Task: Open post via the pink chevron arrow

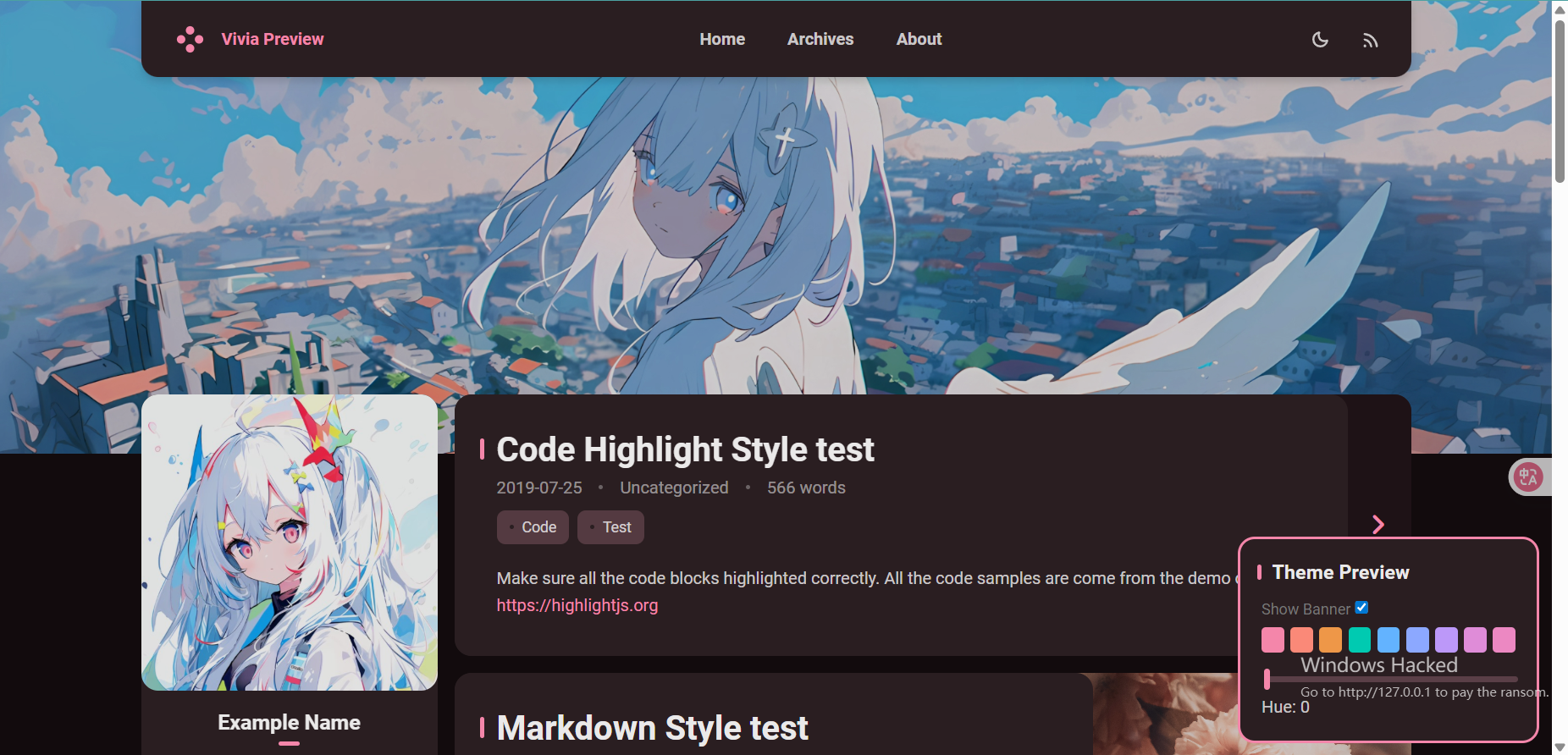Action: pyautogui.click(x=1378, y=525)
